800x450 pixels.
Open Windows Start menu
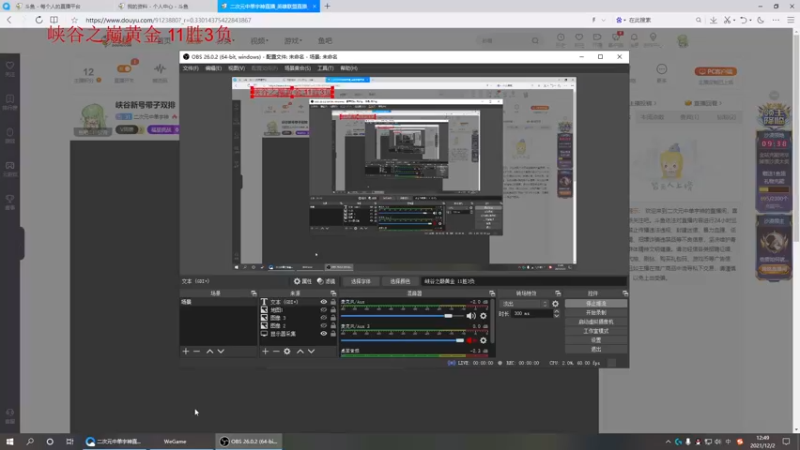(10, 441)
